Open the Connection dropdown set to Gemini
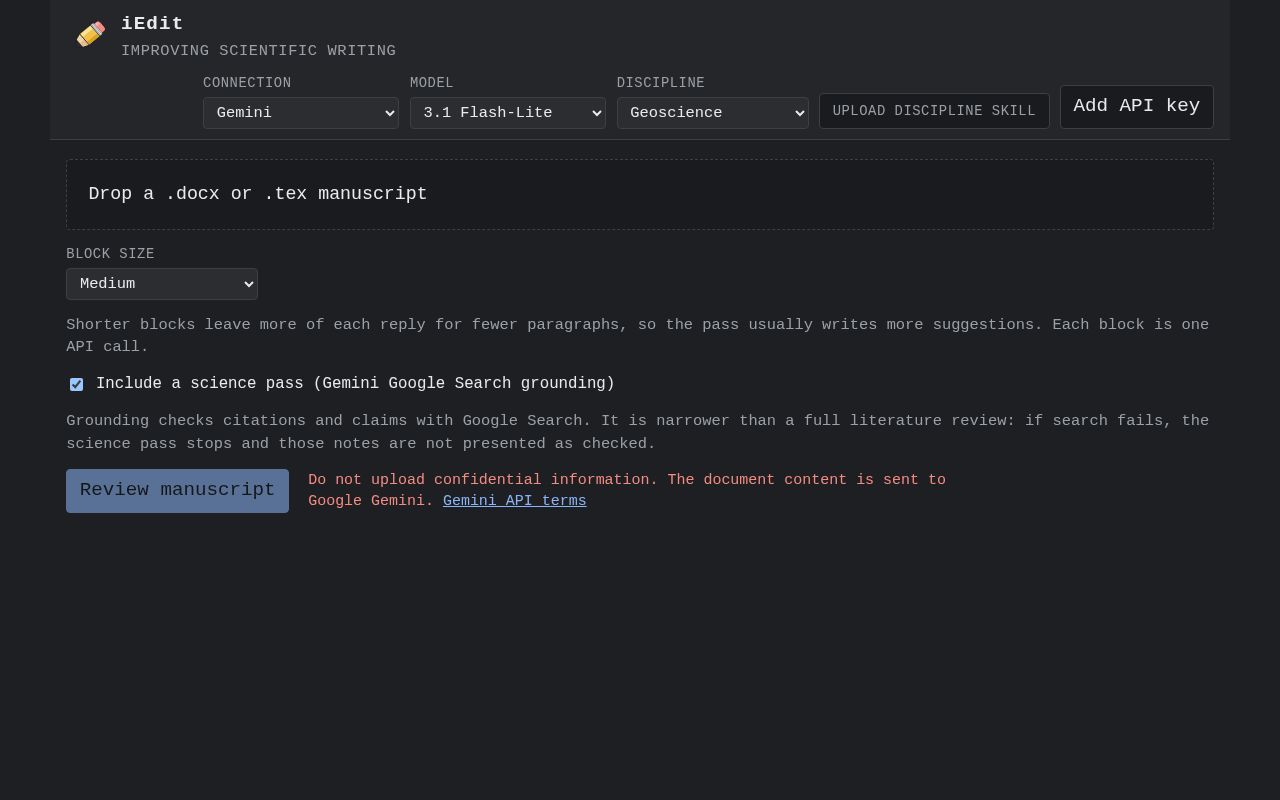The image size is (1280, 800). tap(301, 113)
